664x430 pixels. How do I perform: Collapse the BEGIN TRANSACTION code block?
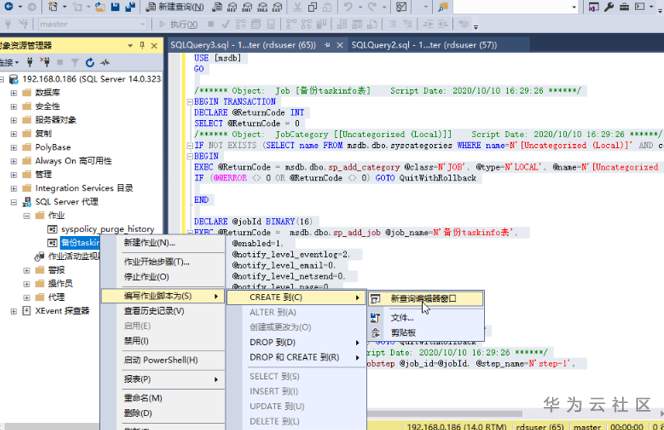[190, 102]
